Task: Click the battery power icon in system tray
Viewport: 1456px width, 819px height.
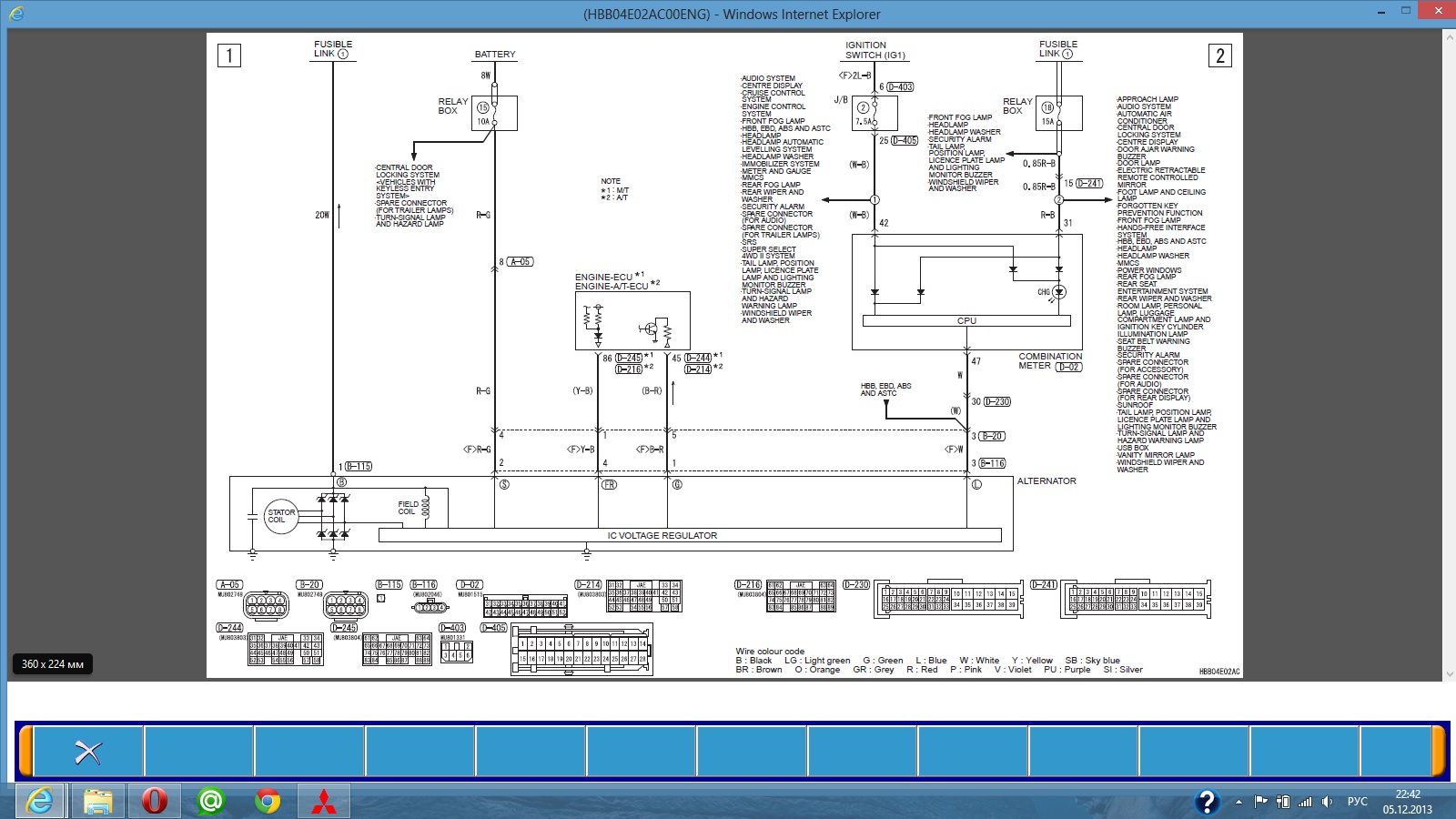Action: 1283,802
